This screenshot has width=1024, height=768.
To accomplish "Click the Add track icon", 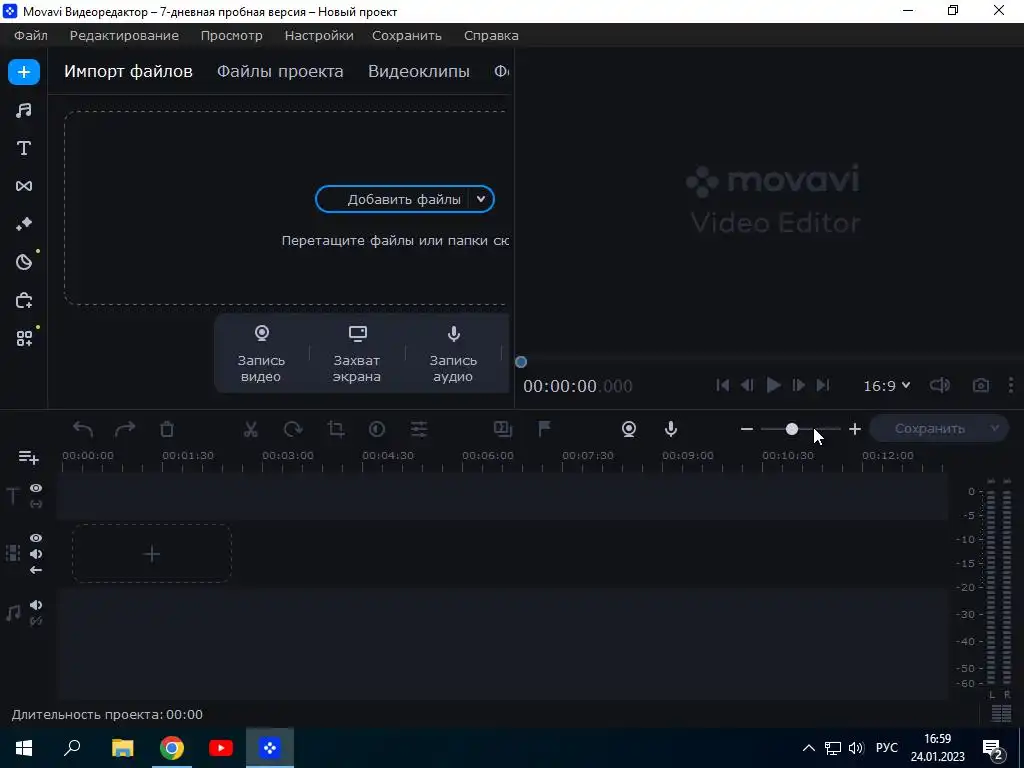I will click(x=28, y=457).
